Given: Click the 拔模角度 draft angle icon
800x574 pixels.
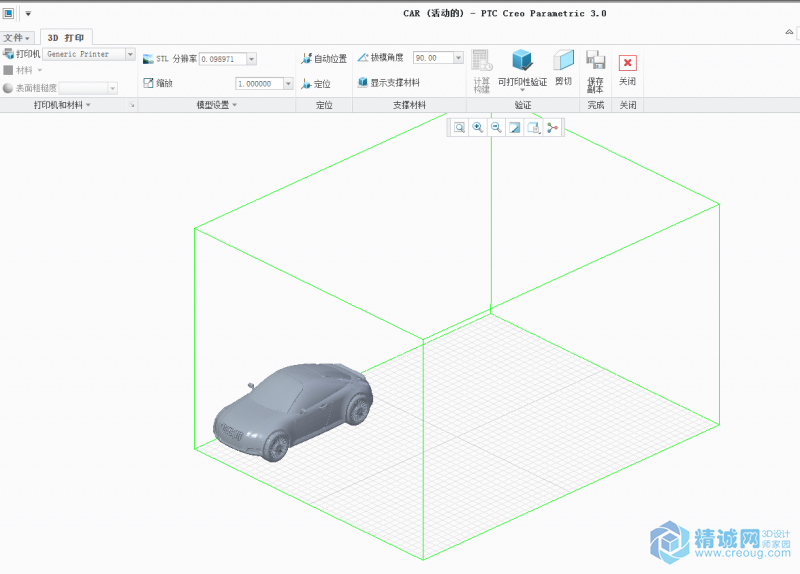Looking at the screenshot, I should coord(363,58).
